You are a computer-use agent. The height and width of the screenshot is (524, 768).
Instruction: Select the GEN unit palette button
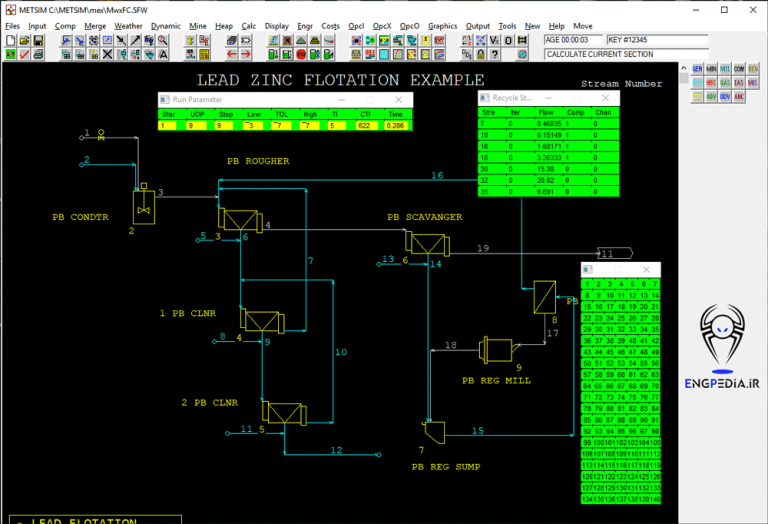click(697, 69)
